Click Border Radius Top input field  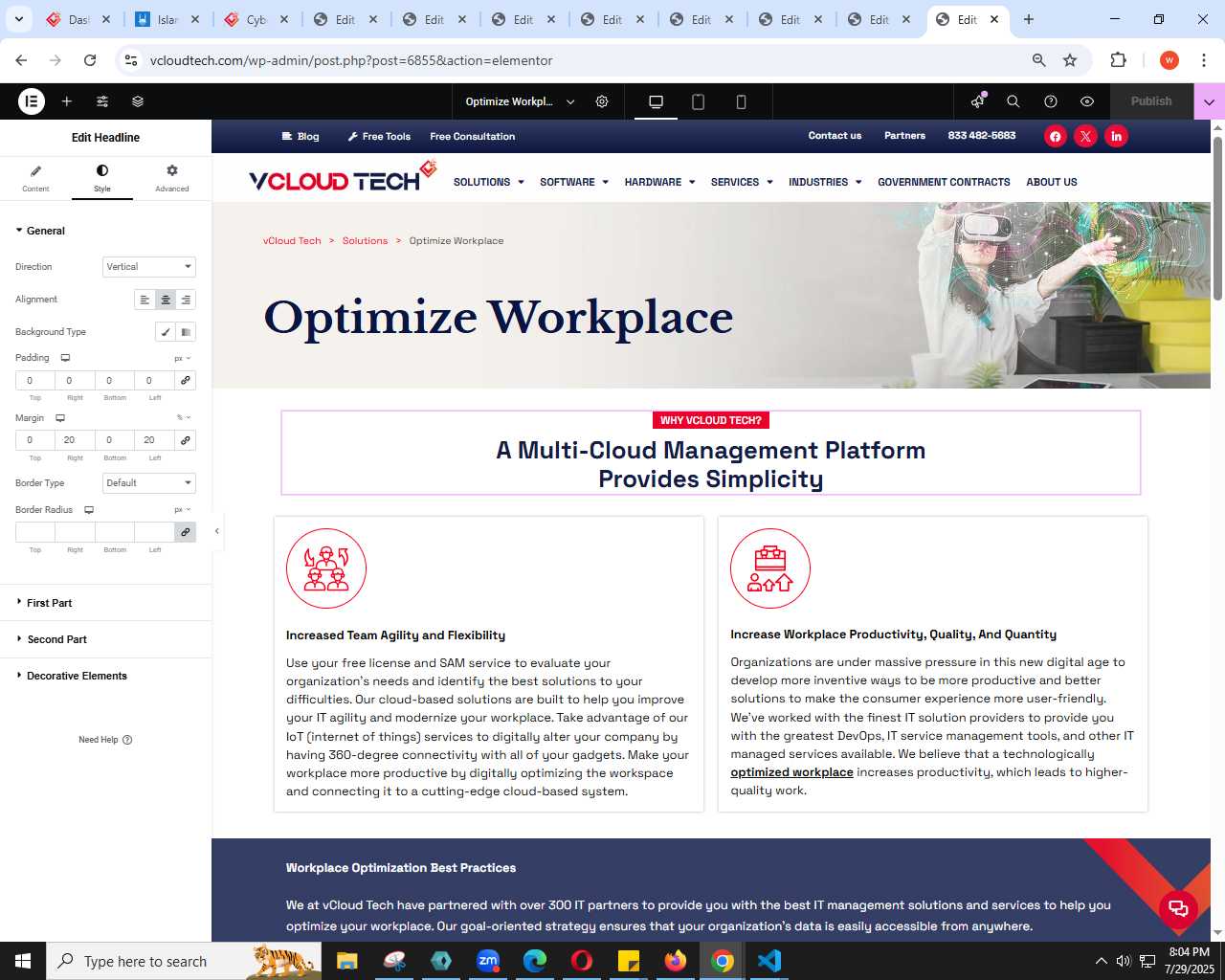(x=34, y=532)
